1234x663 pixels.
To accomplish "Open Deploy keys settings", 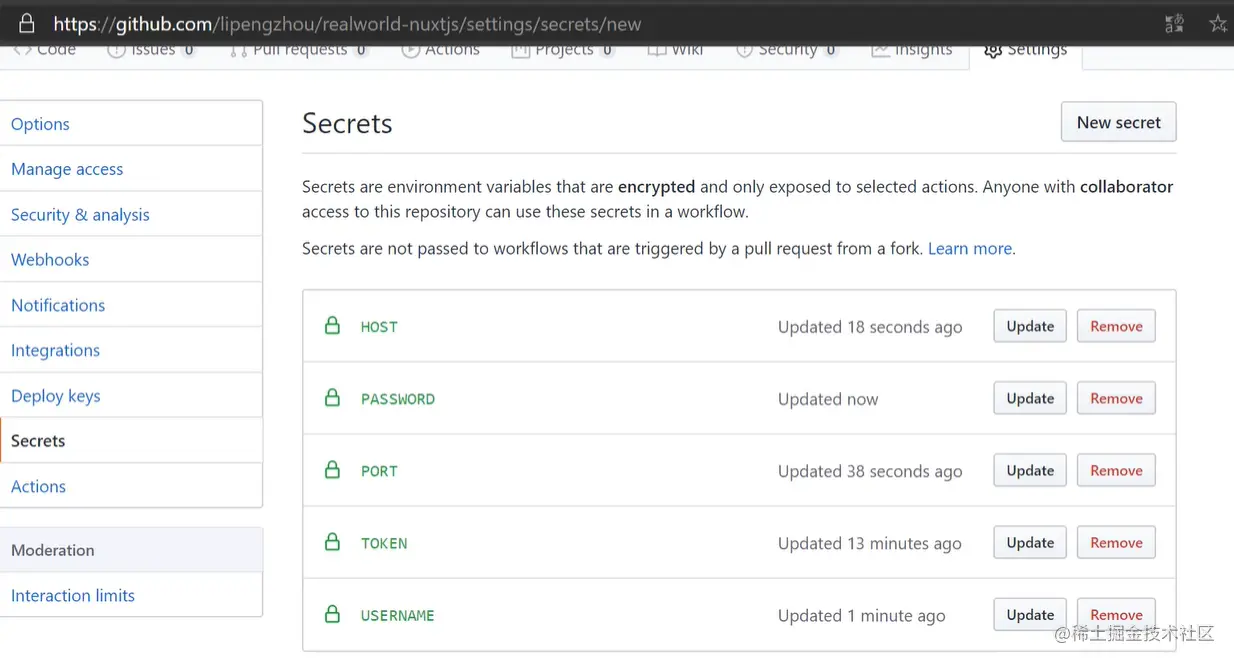I will click(131, 395).
